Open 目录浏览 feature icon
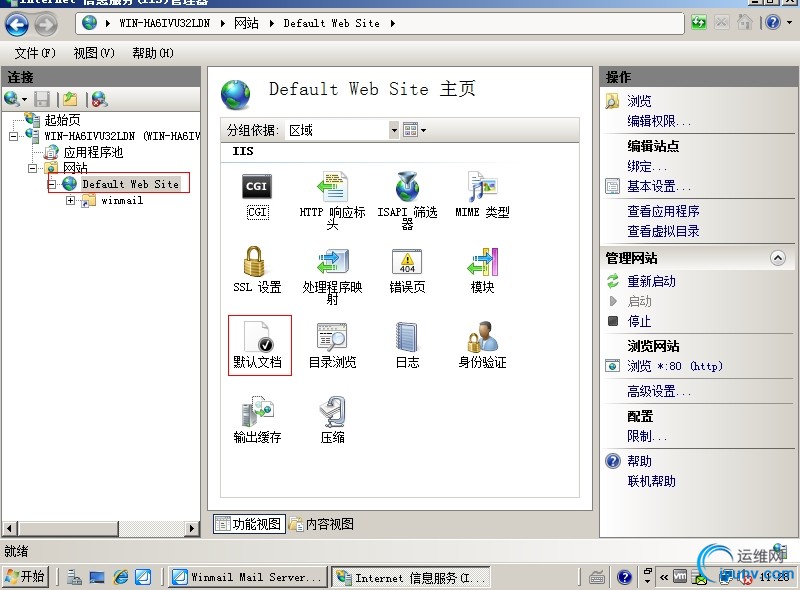This screenshot has width=800, height=590. pos(332,346)
